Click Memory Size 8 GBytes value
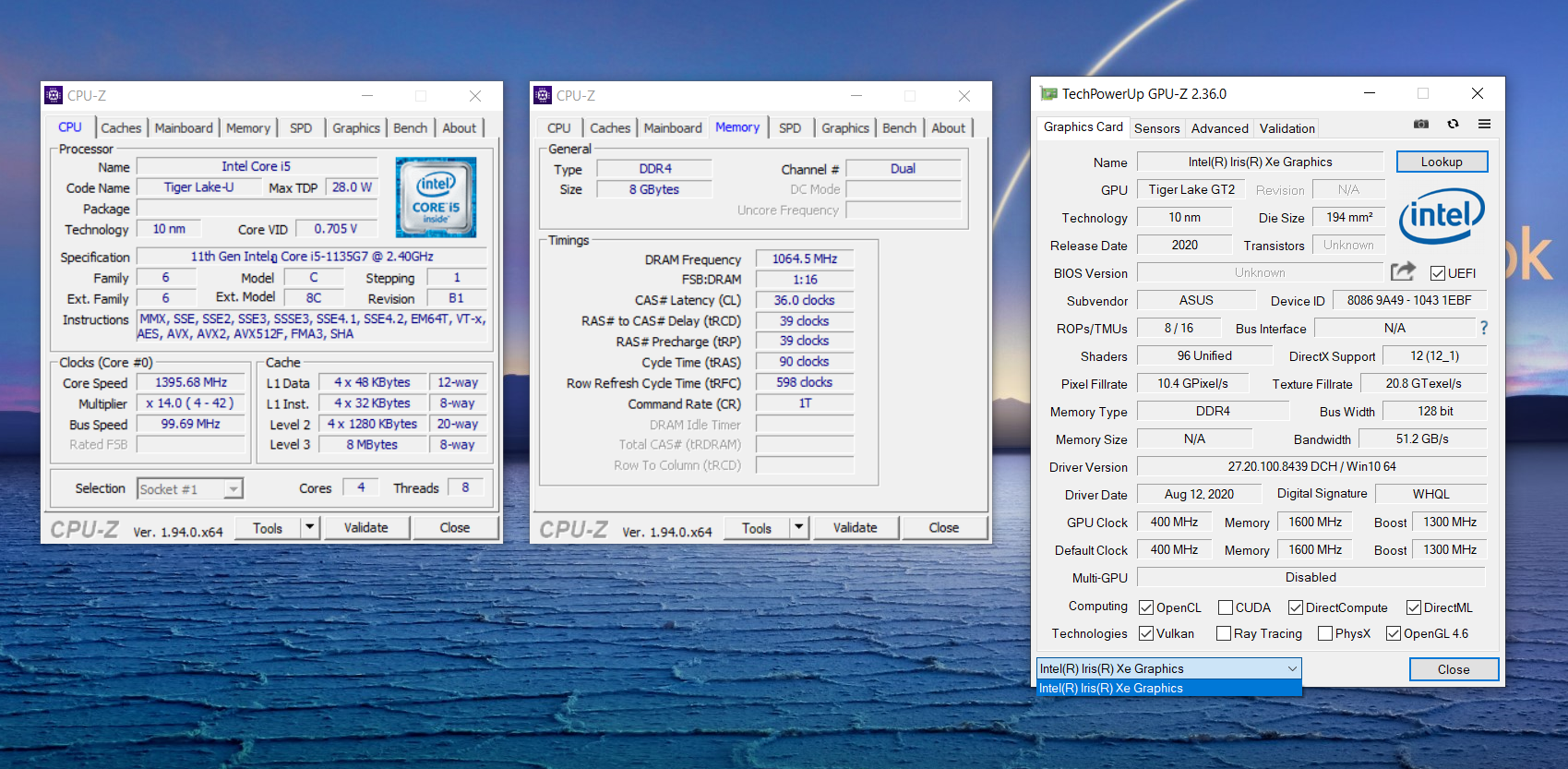The image size is (1568, 769). click(x=654, y=189)
